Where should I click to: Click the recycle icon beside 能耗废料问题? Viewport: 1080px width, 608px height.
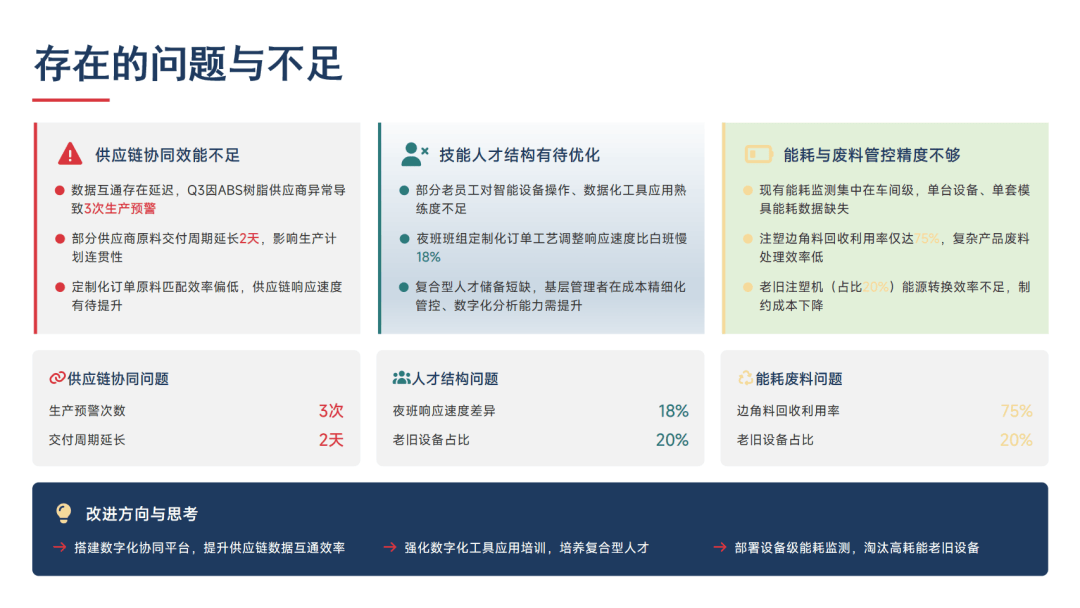[x=745, y=378]
